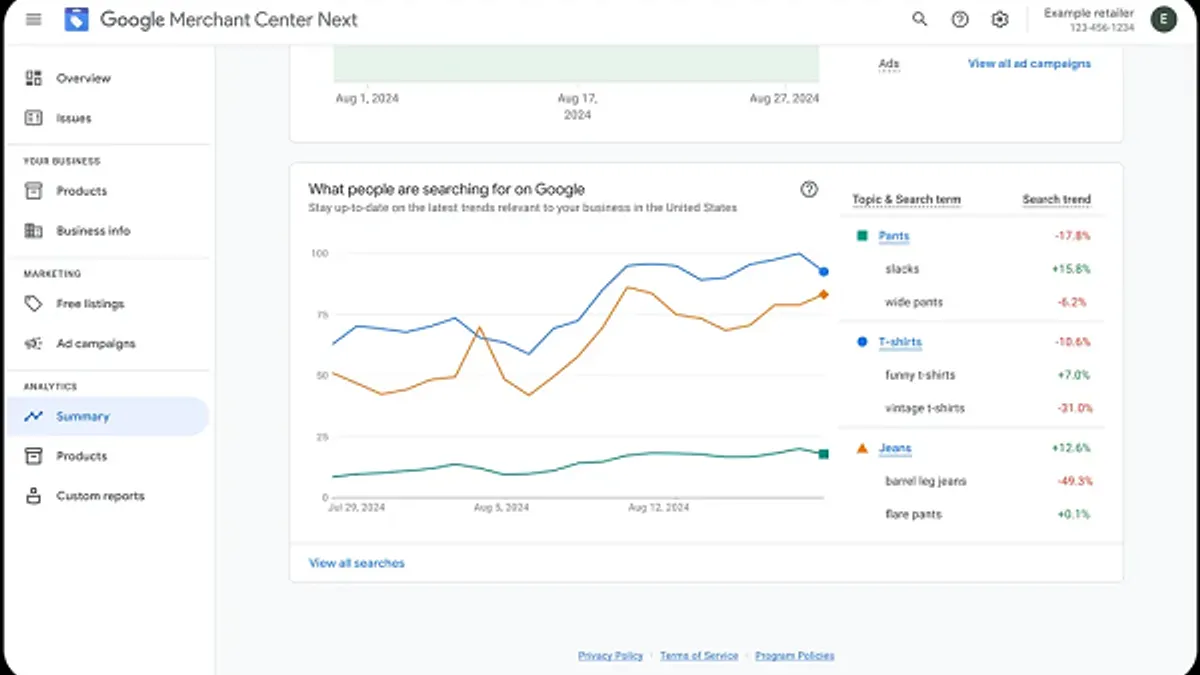Click the 'barrel leg jeans' search term
This screenshot has height=675, width=1200.
click(x=926, y=481)
